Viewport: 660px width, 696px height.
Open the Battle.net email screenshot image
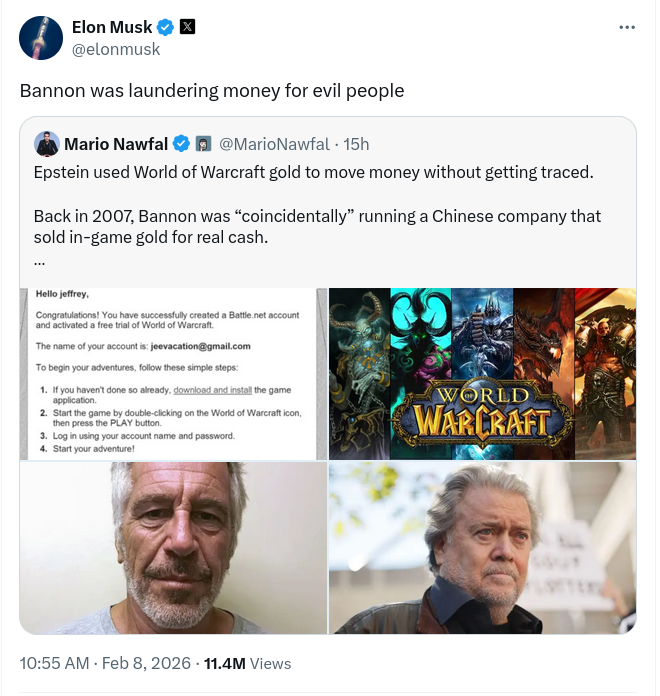pos(174,374)
